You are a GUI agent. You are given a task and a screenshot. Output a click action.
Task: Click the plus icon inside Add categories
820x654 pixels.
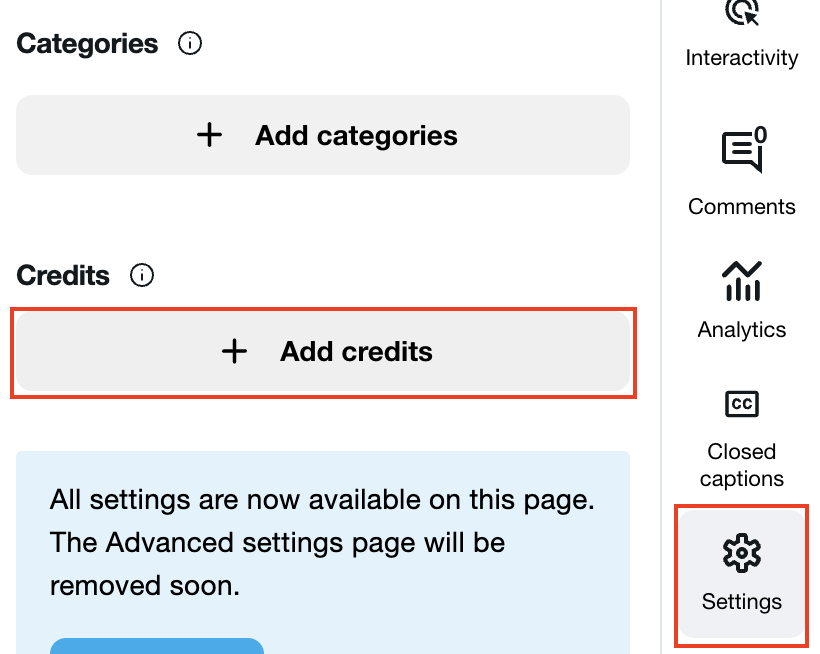pos(209,134)
